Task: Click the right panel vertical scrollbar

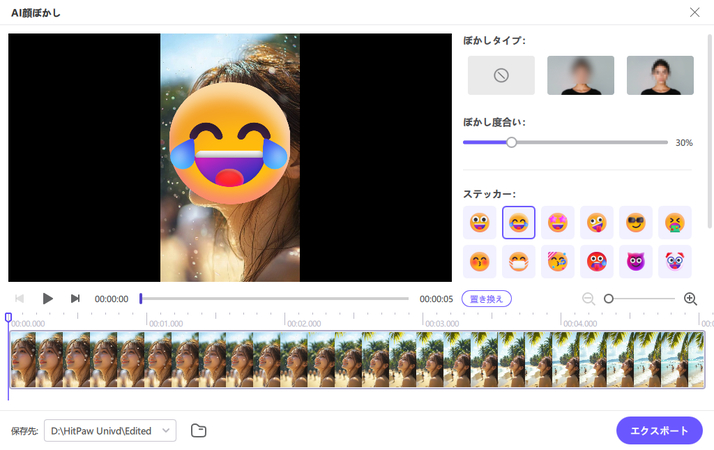Action: [709, 131]
